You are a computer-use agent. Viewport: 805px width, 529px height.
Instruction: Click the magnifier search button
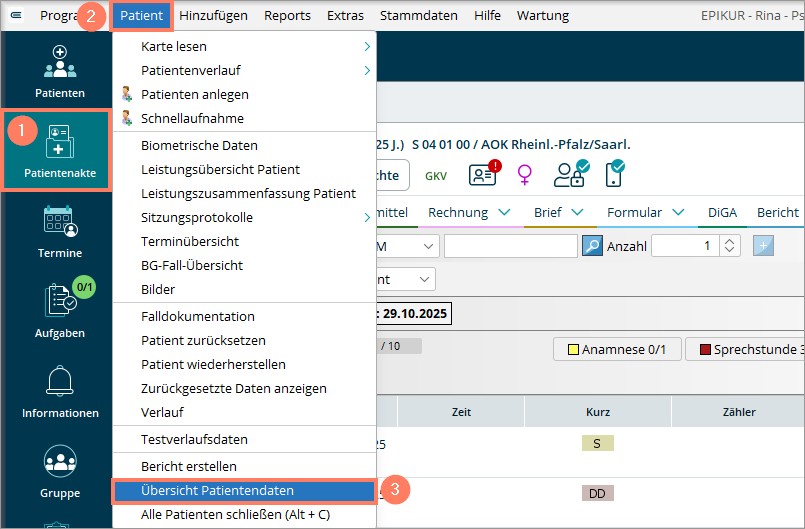tap(592, 246)
